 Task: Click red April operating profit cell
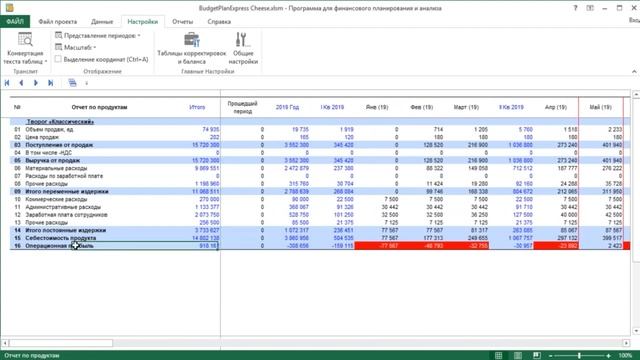click(x=556, y=246)
